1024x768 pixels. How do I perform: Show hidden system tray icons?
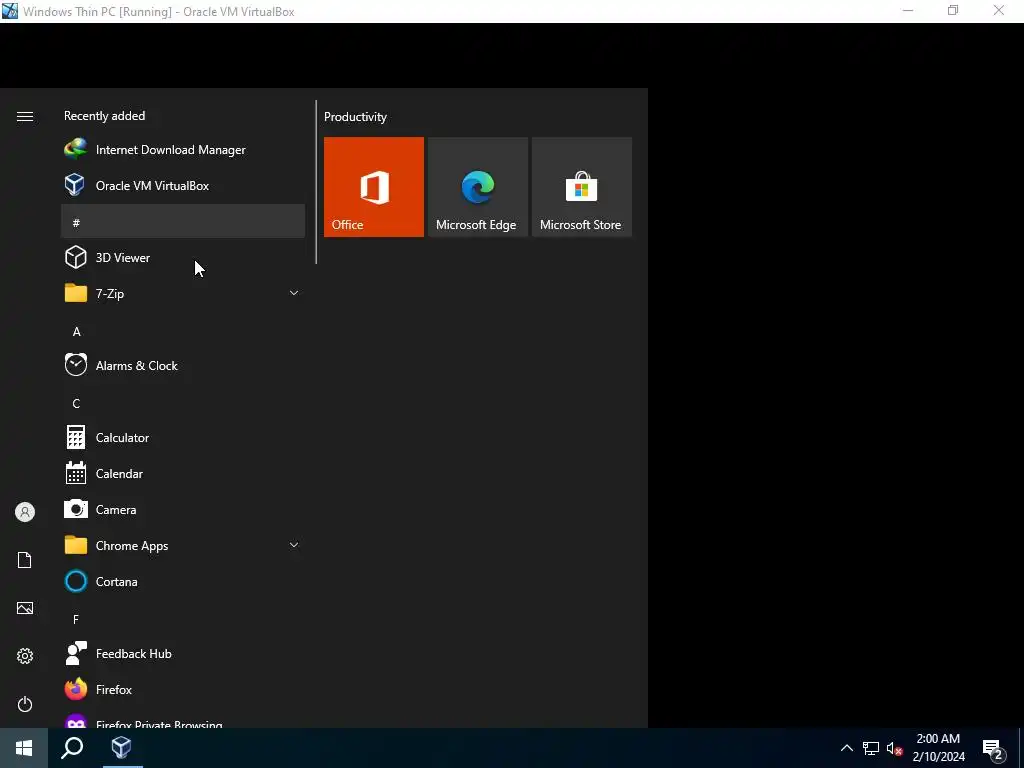846,748
